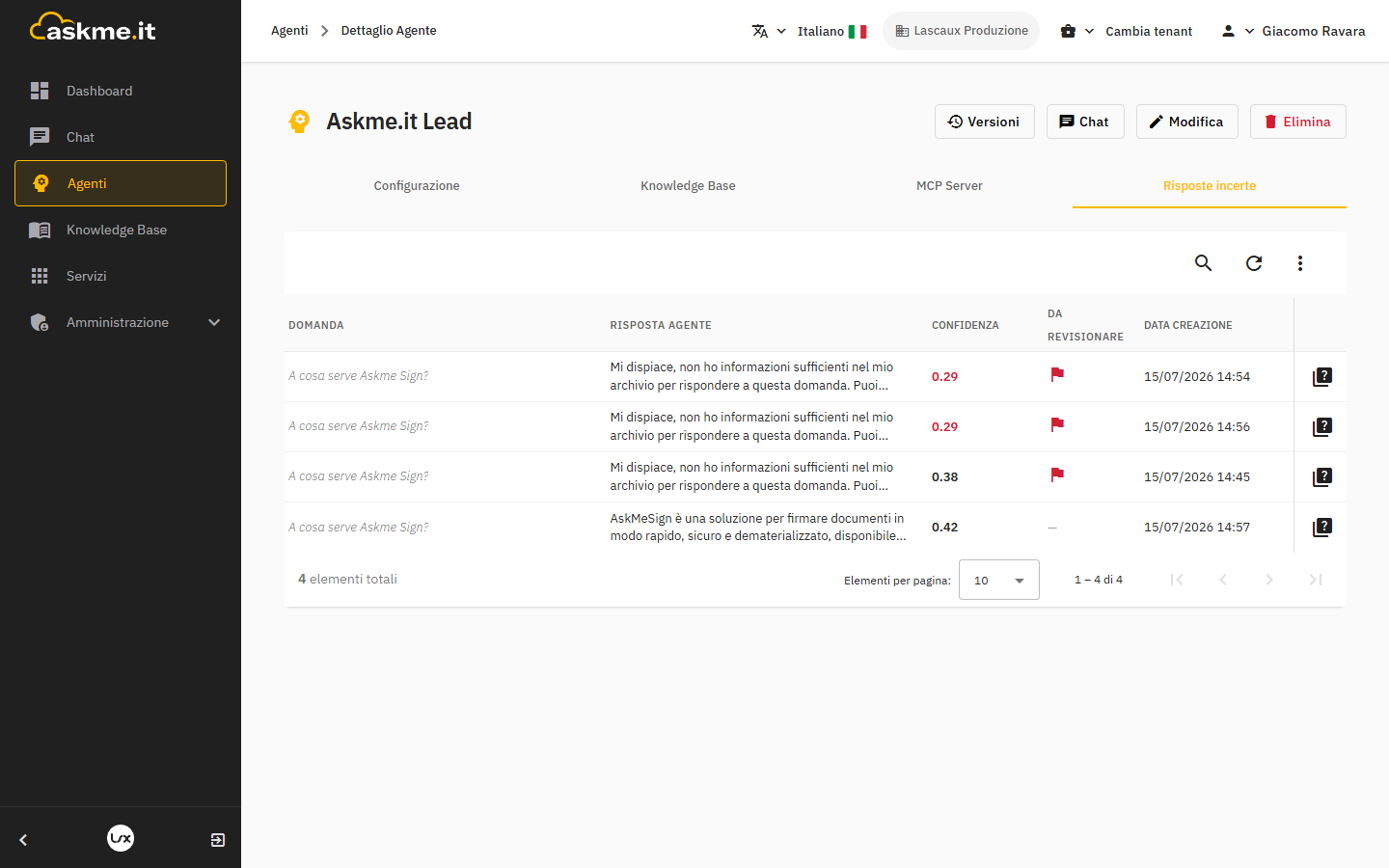
Task: Click the askme.it logo
Action: click(x=93, y=28)
